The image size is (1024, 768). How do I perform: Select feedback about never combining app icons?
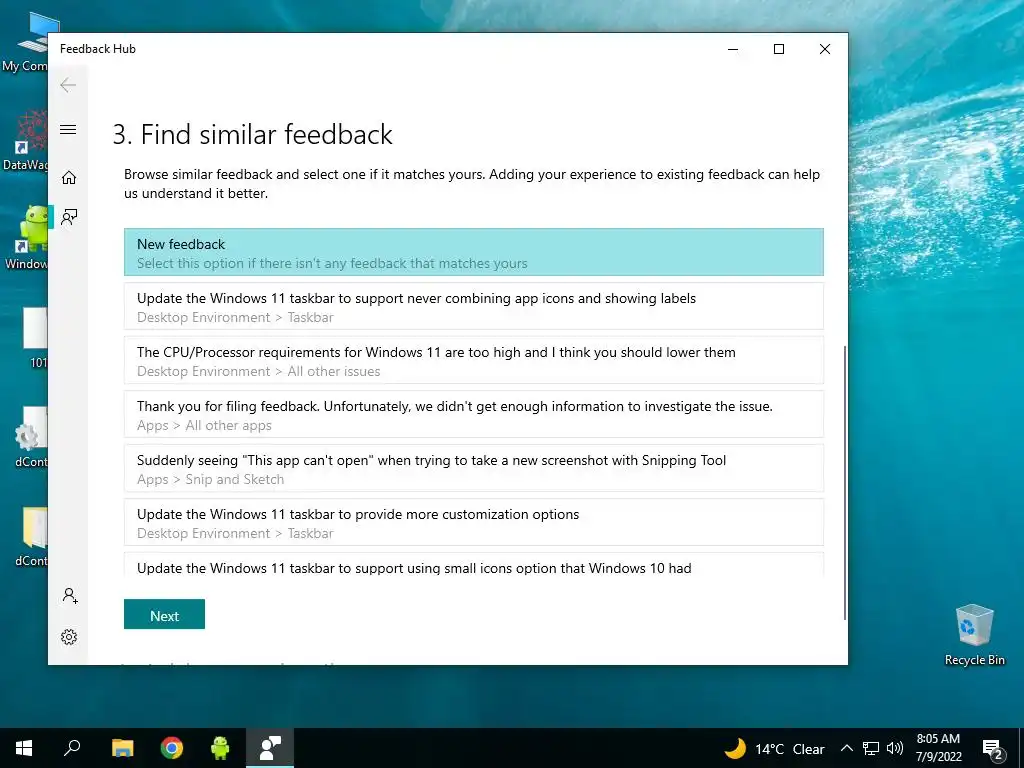click(x=473, y=306)
